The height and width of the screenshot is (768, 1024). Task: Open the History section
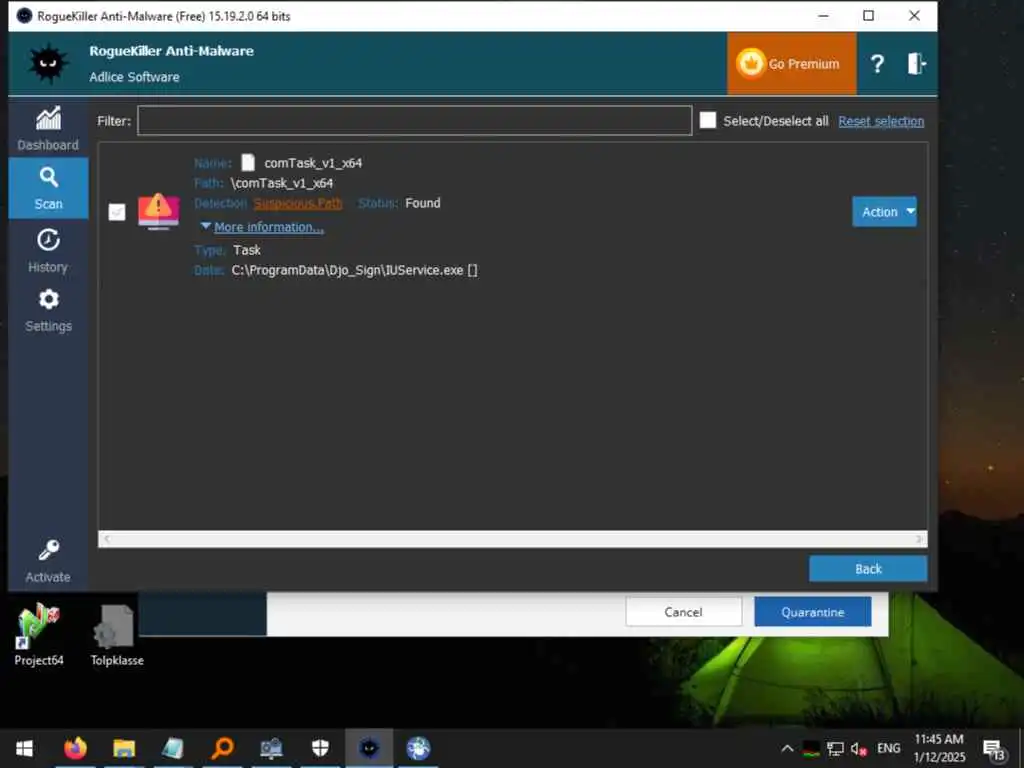48,250
